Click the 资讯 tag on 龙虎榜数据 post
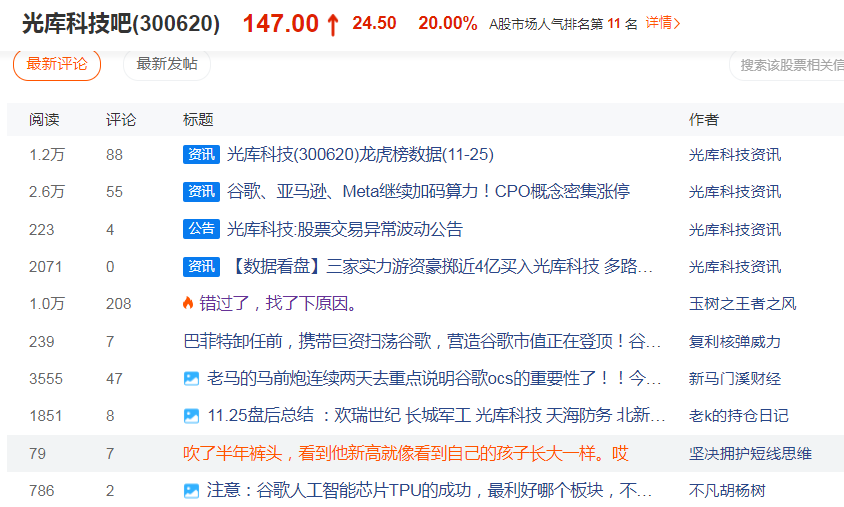This screenshot has width=844, height=507. 201,154
